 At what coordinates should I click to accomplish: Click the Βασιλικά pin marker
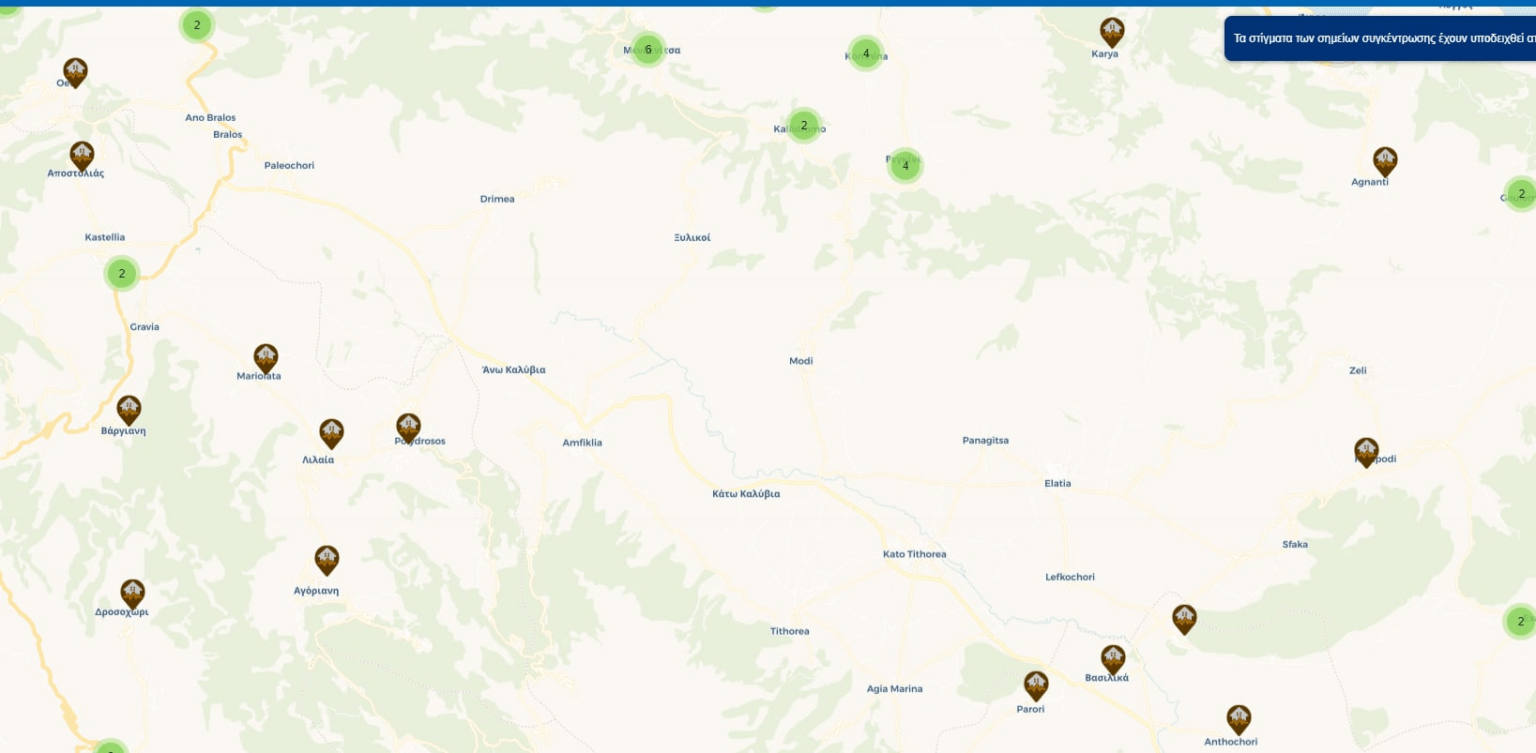pos(1113,659)
